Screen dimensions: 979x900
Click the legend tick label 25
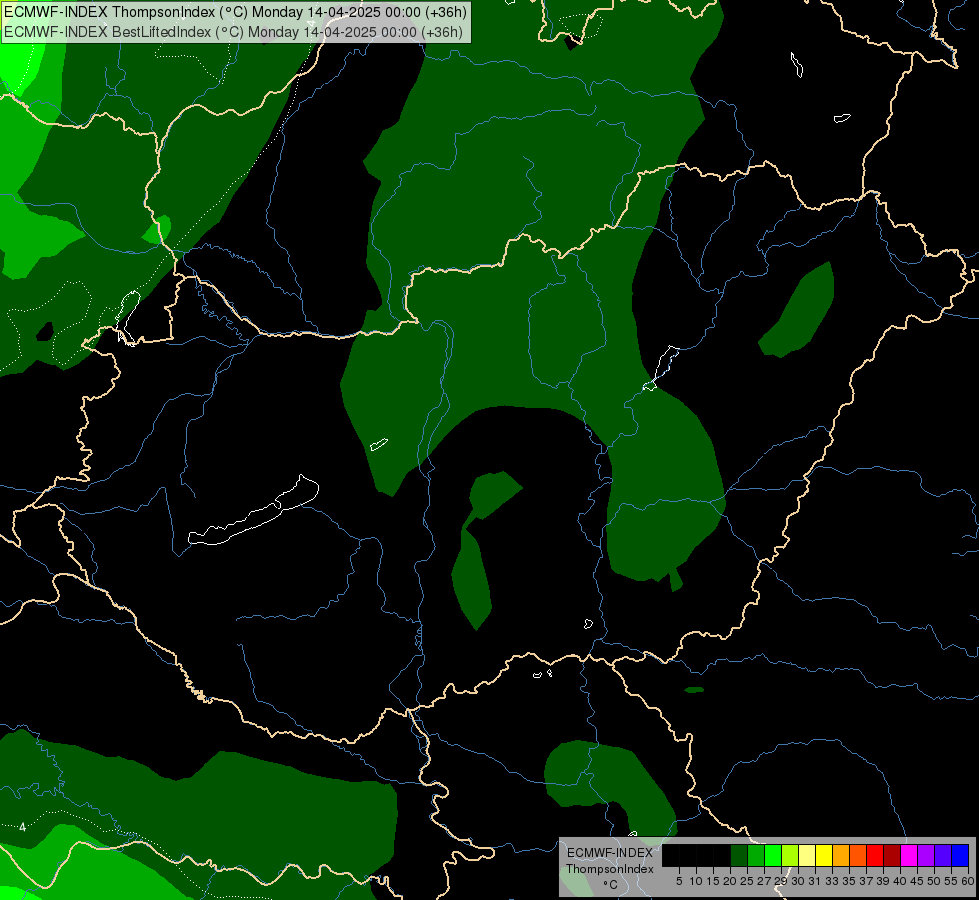(x=747, y=881)
